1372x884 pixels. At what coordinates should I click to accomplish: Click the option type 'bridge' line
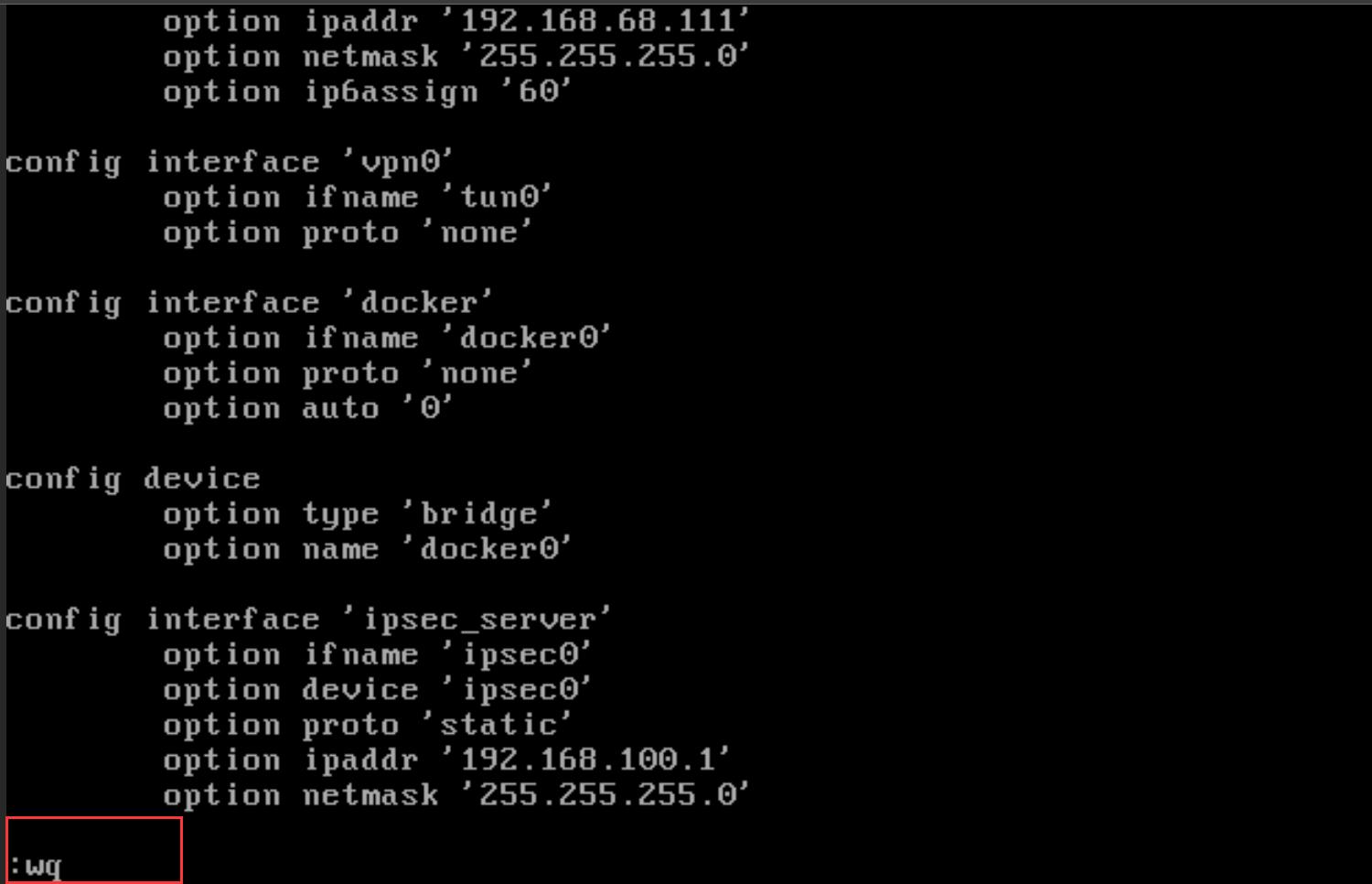coord(357,514)
